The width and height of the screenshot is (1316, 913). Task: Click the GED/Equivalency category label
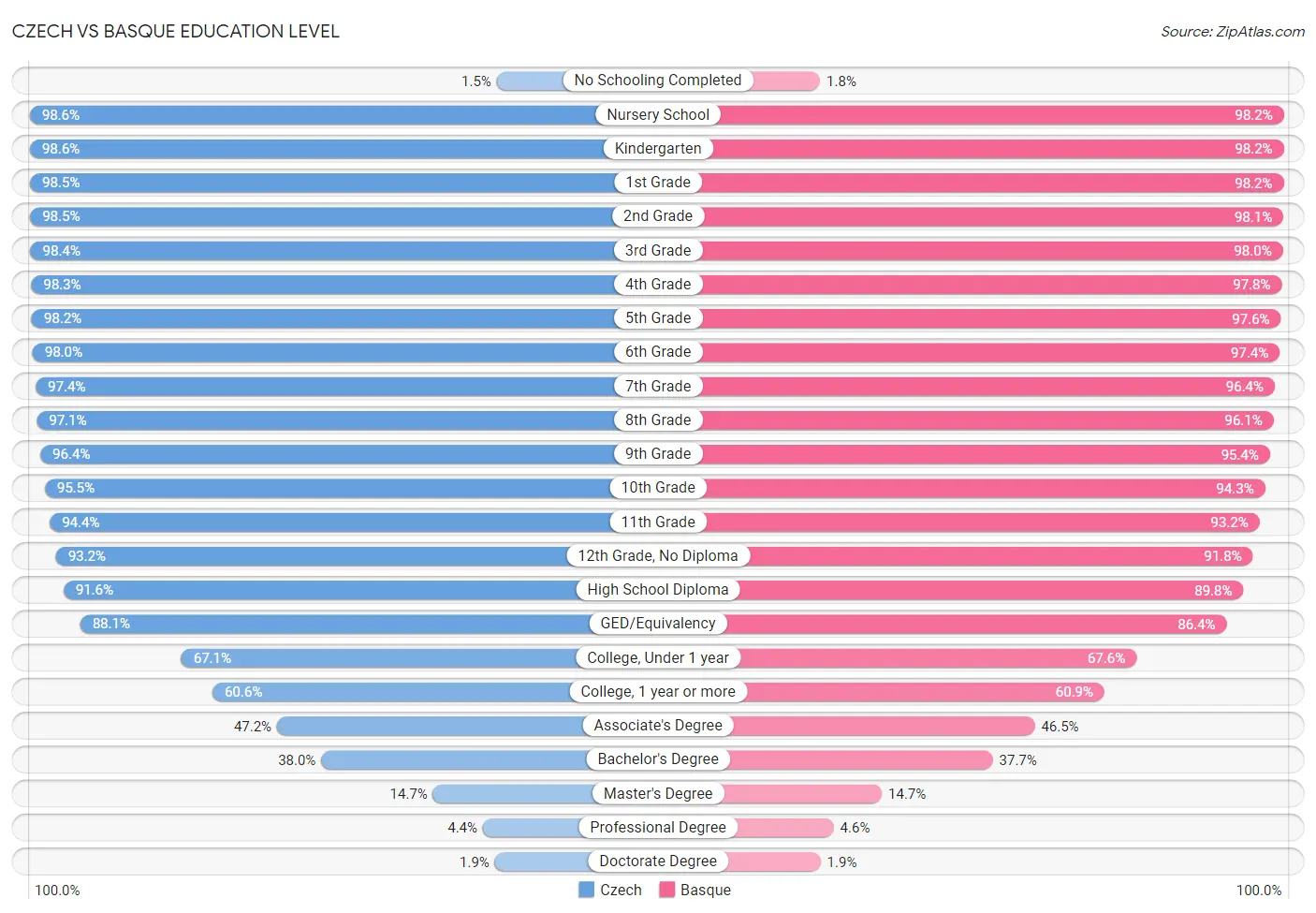(658, 623)
